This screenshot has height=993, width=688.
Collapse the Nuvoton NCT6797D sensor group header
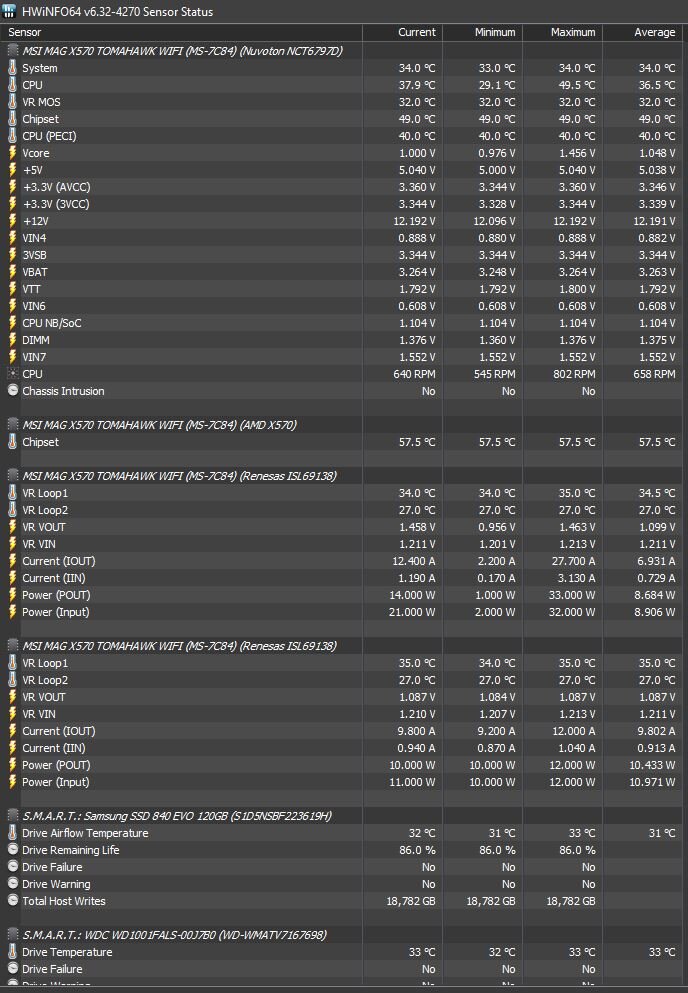[182, 51]
